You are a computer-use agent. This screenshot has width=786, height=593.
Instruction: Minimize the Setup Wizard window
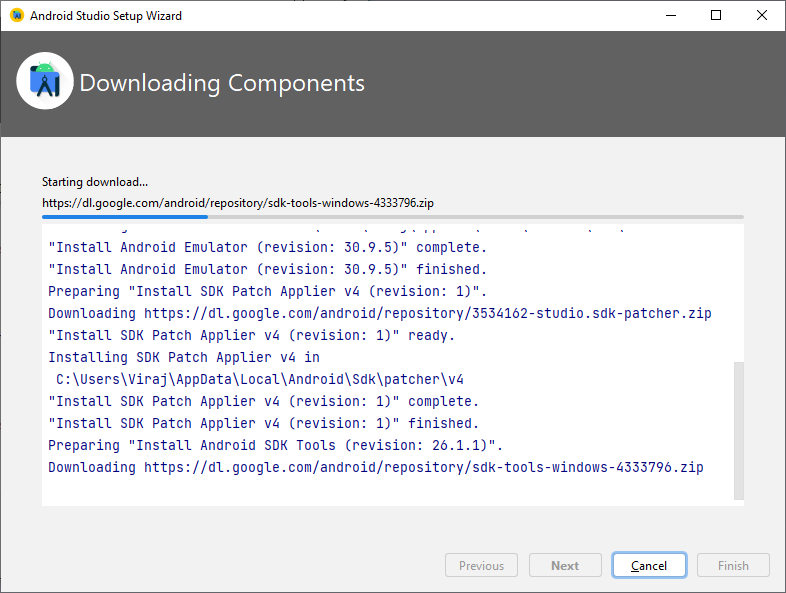(x=671, y=16)
